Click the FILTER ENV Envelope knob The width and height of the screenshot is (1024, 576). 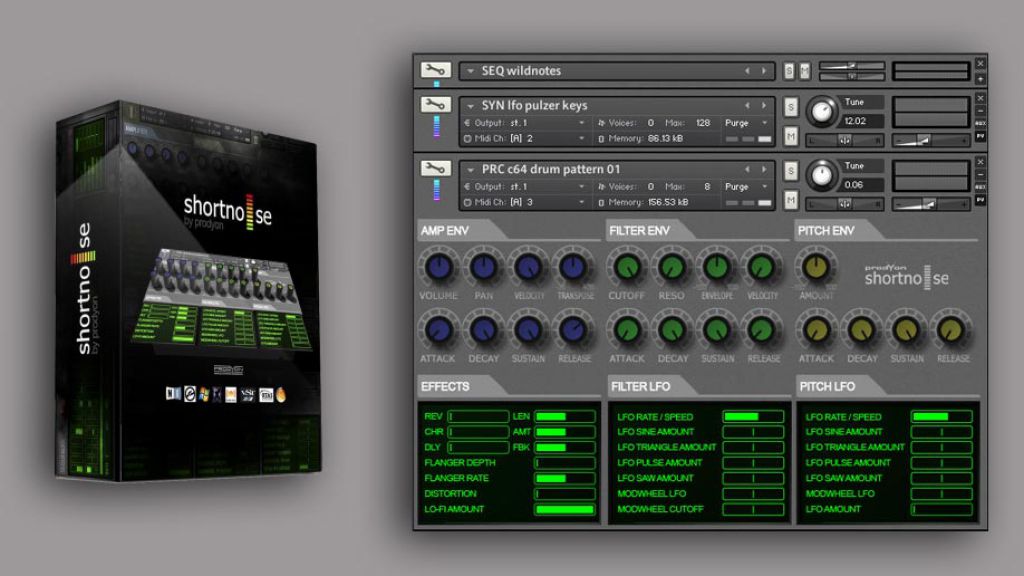click(717, 267)
